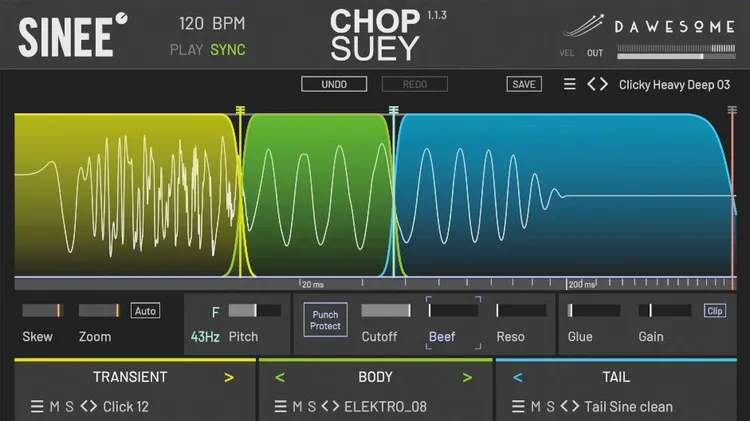Open the Clicky Heavy Deep 03 preset name
750x421 pixels.
click(674, 85)
